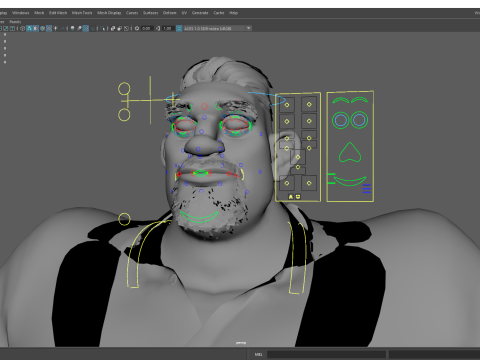Open the Windows menu
The height and width of the screenshot is (360, 480).
tap(20, 13)
